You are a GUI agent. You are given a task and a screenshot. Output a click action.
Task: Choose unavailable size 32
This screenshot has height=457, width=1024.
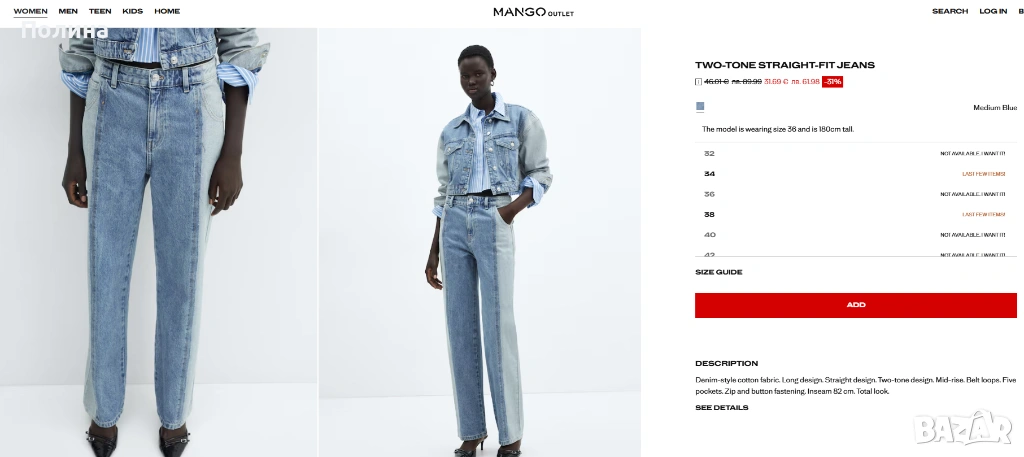click(856, 153)
